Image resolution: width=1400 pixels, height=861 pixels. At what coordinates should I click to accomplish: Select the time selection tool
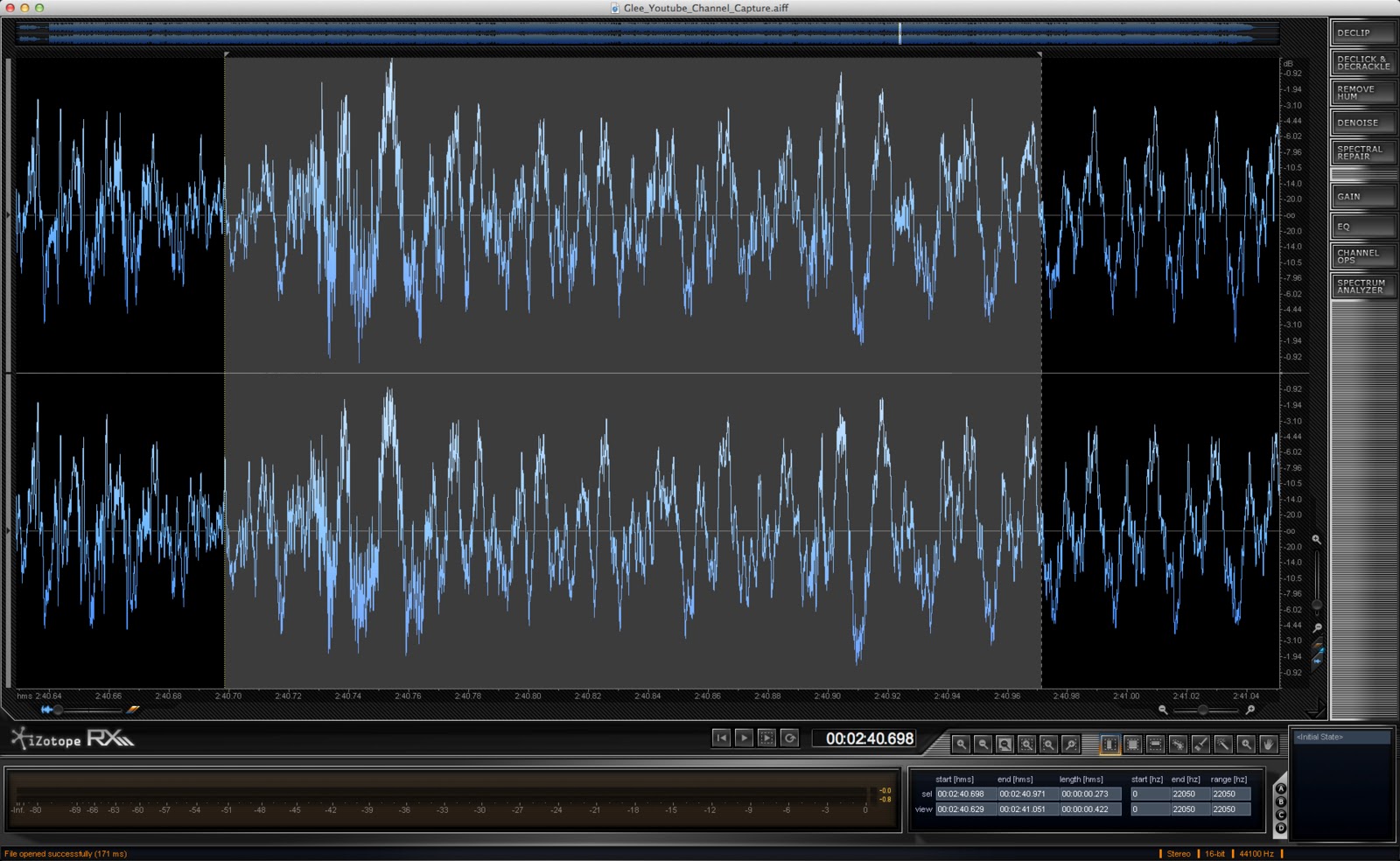pyautogui.click(x=1109, y=744)
